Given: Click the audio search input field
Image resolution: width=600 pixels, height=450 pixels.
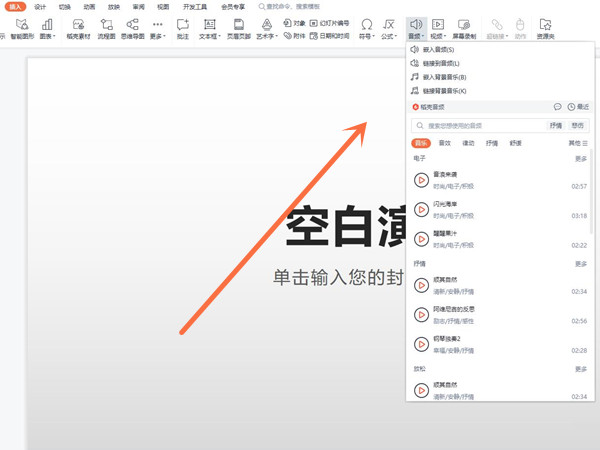Looking at the screenshot, I should coord(480,126).
